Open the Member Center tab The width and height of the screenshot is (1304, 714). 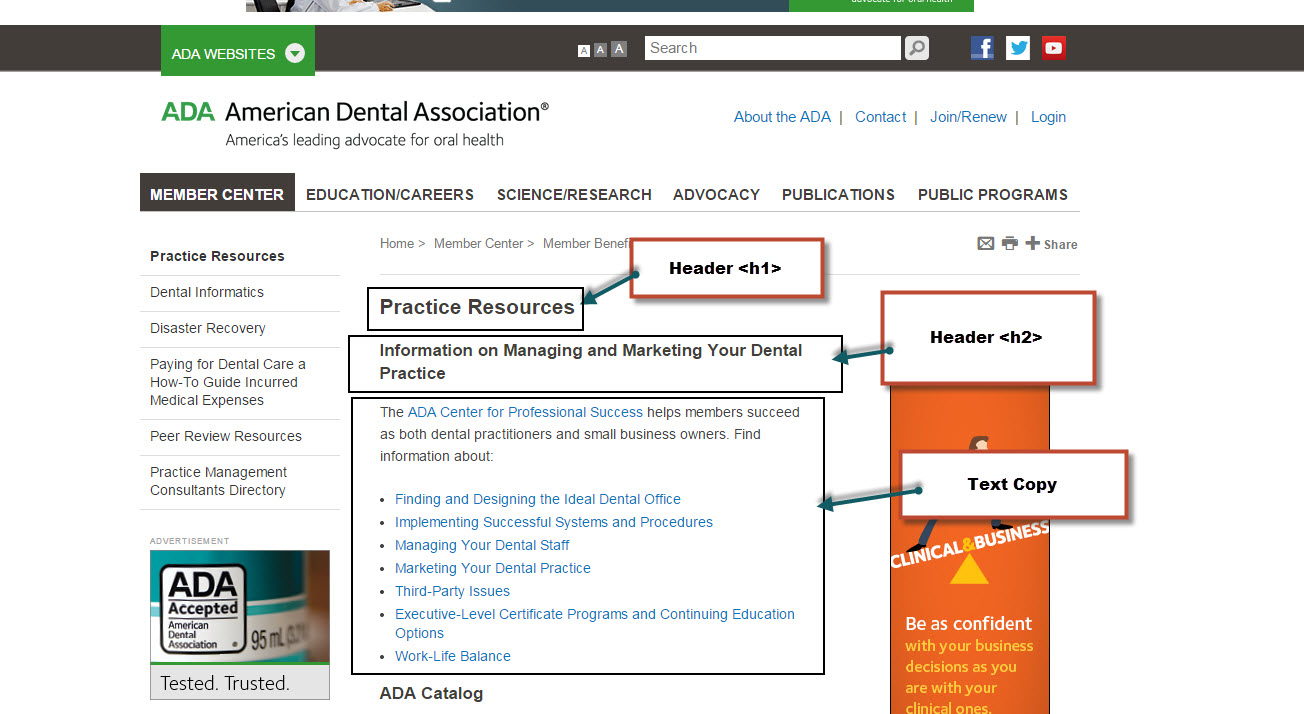click(x=217, y=194)
